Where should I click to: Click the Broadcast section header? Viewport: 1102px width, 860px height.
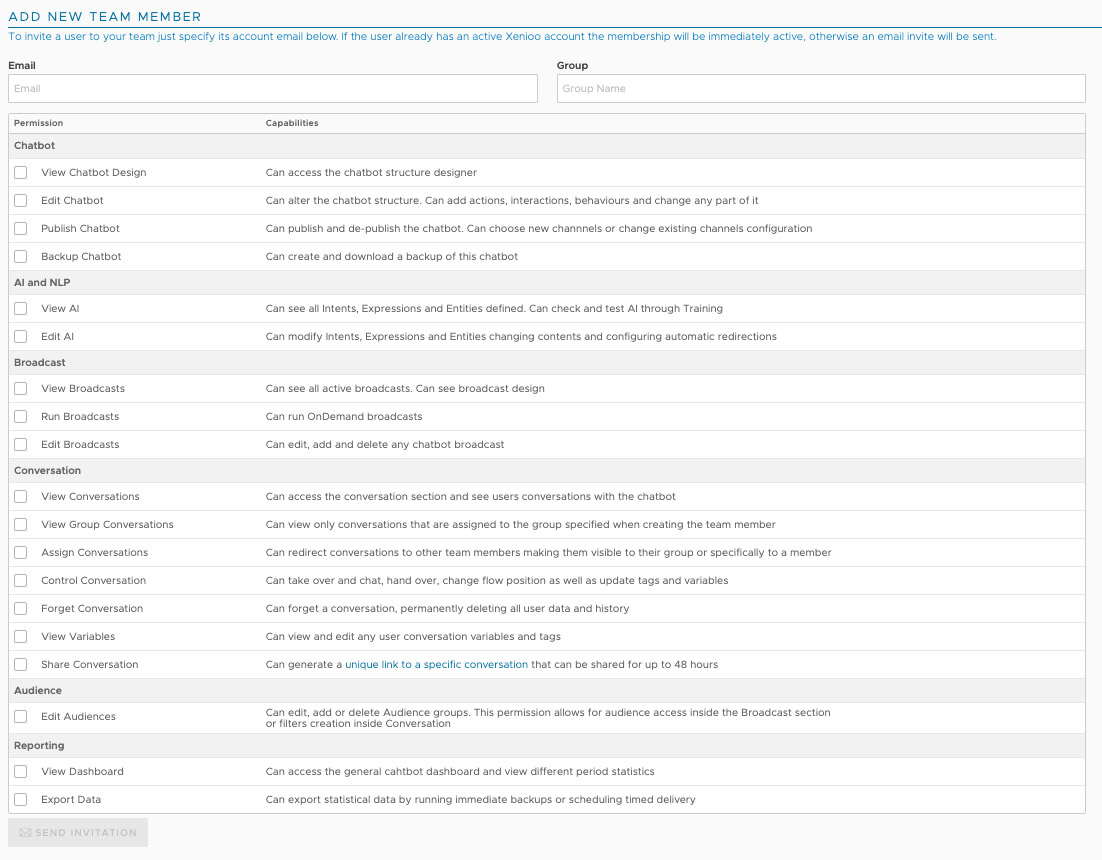(547, 363)
